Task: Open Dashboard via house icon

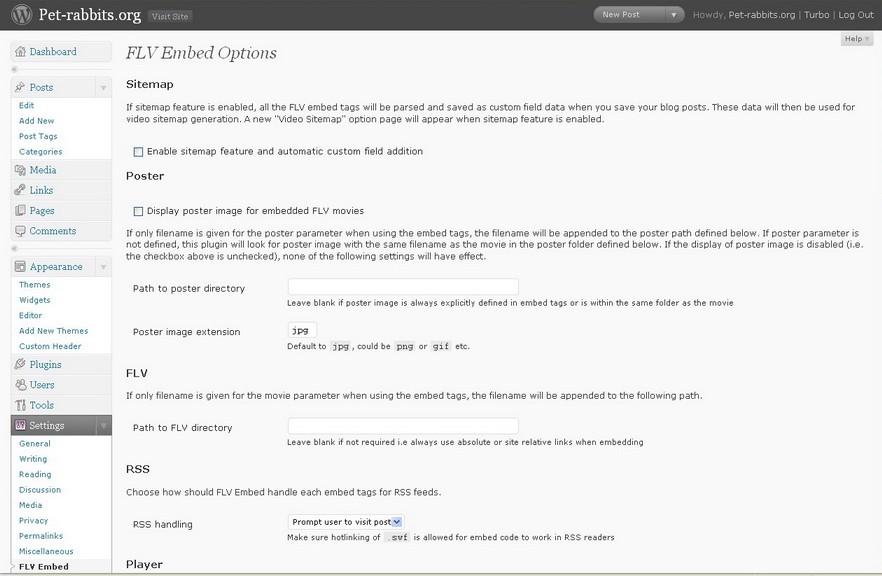Action: pos(20,52)
